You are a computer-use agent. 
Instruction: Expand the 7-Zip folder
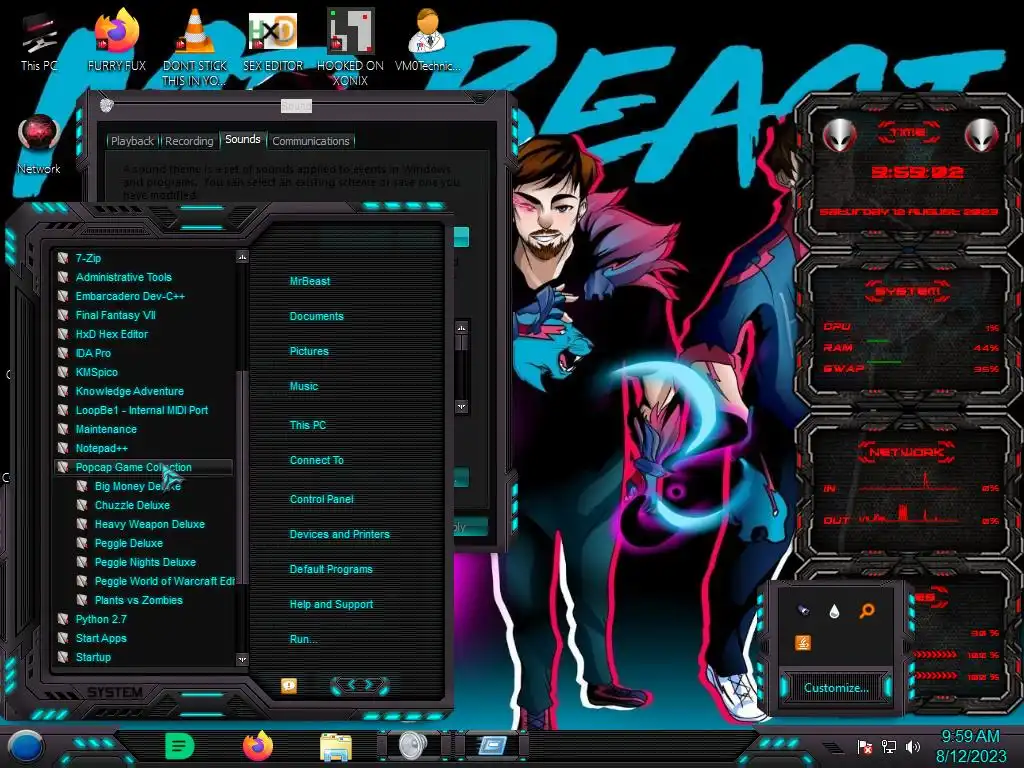click(144, 258)
